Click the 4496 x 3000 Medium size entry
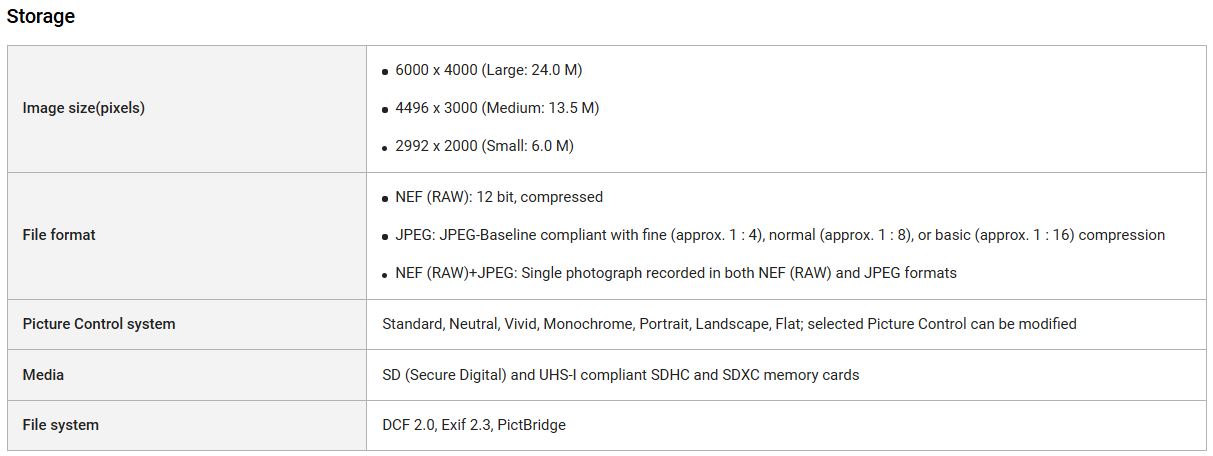The width and height of the screenshot is (1213, 456). (497, 108)
